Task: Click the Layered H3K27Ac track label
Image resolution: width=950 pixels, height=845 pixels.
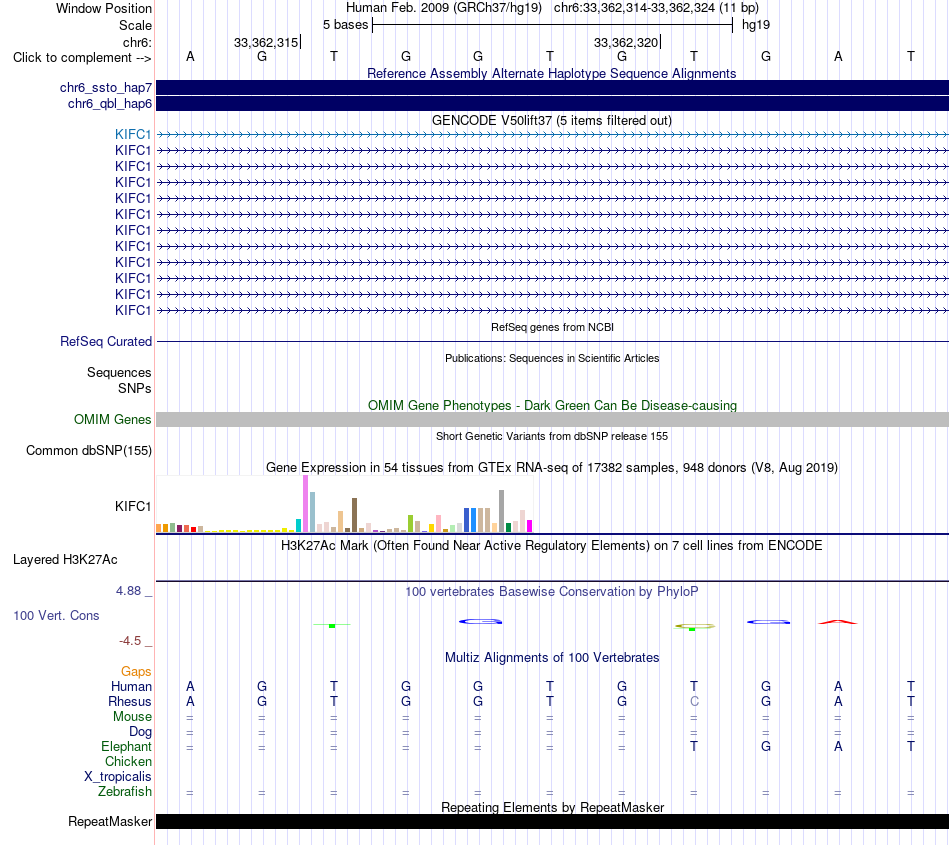Action: (x=65, y=560)
